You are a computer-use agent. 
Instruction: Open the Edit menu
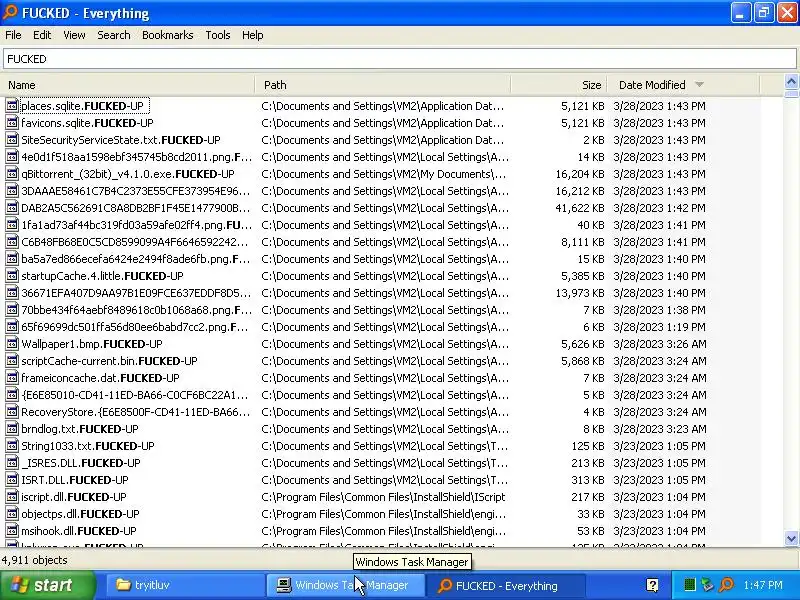42,35
